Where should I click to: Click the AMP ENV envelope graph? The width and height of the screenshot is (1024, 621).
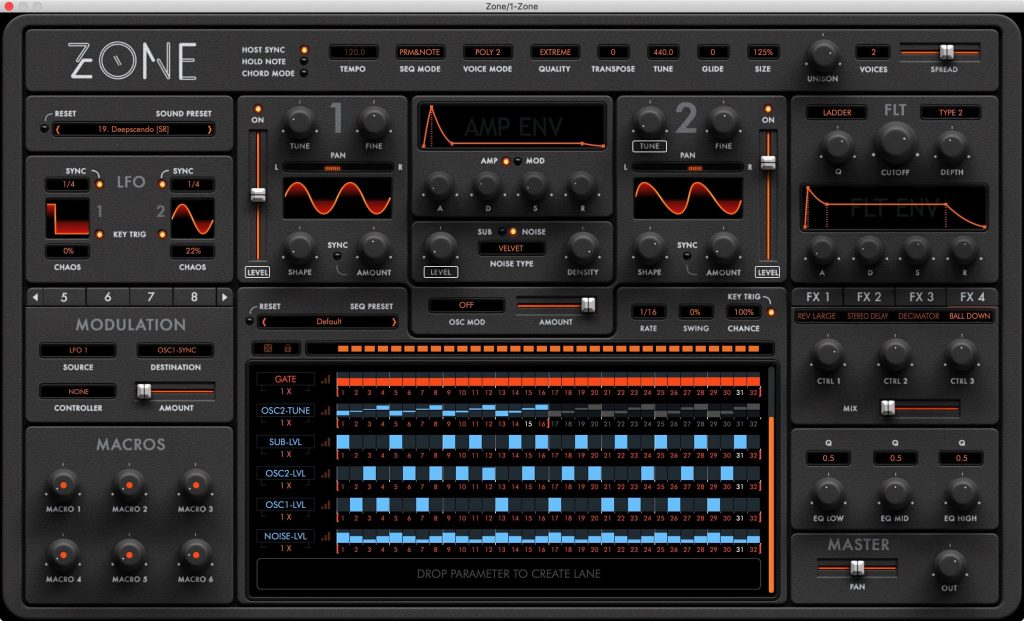coord(512,126)
